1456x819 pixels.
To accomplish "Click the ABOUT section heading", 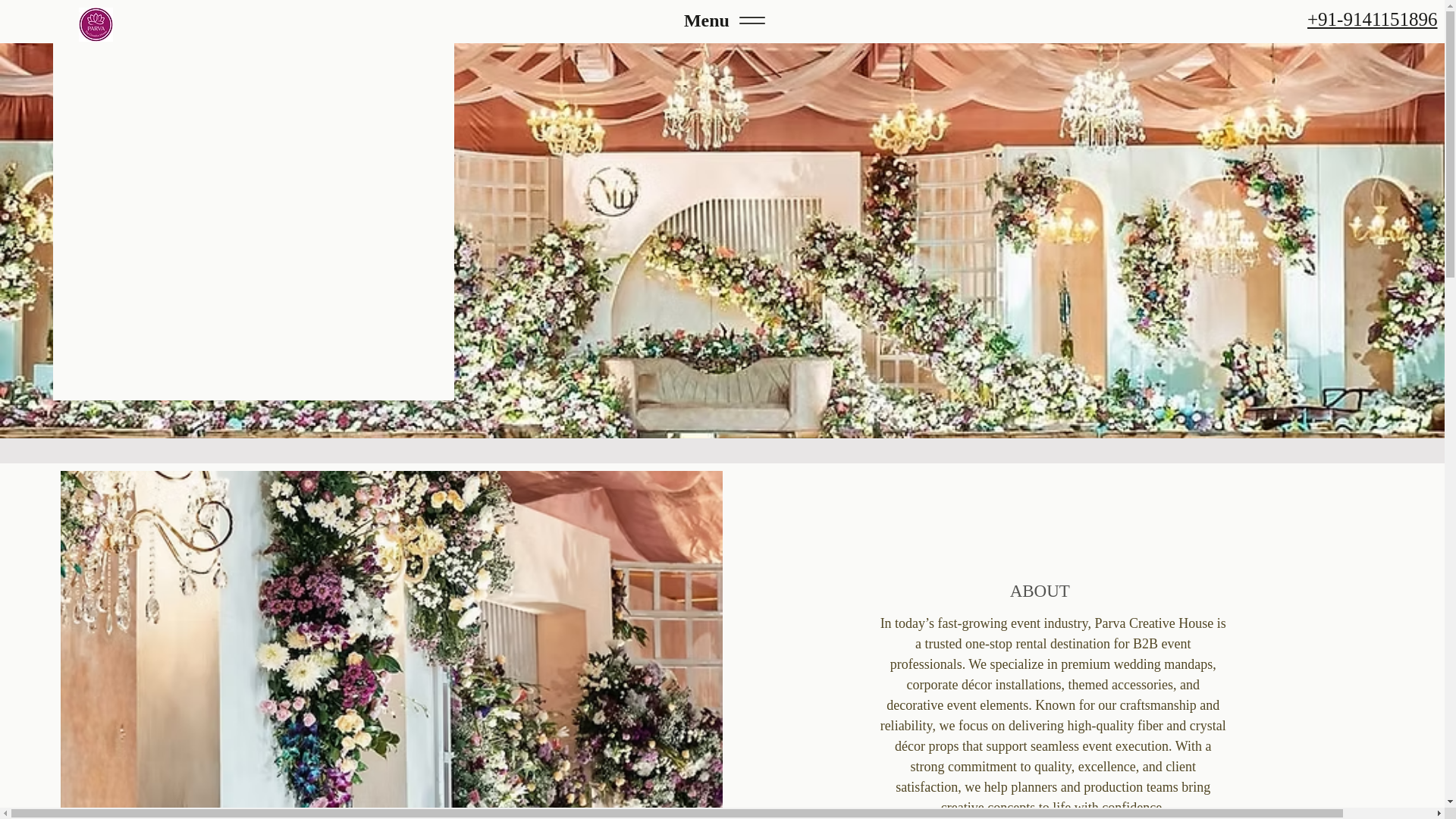I will tap(1039, 591).
